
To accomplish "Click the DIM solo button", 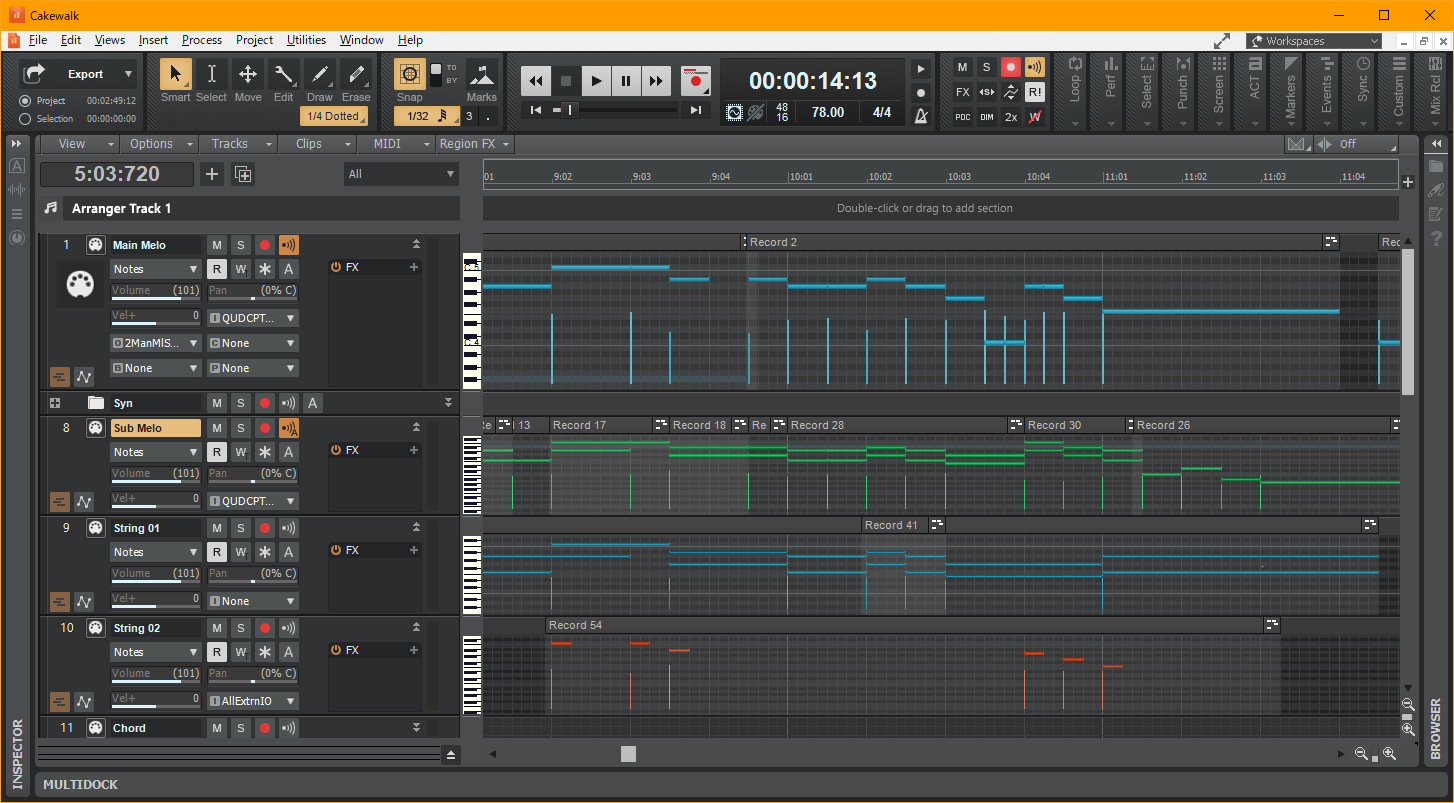I will pyautogui.click(x=986, y=117).
